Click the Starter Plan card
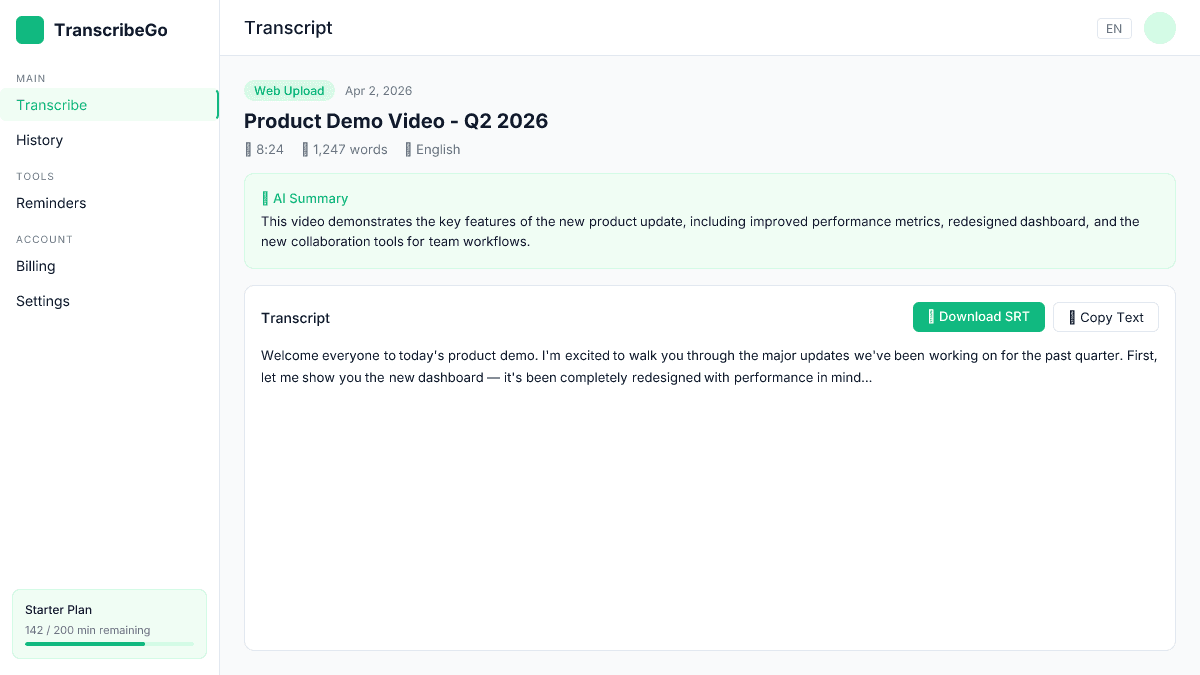 click(109, 623)
